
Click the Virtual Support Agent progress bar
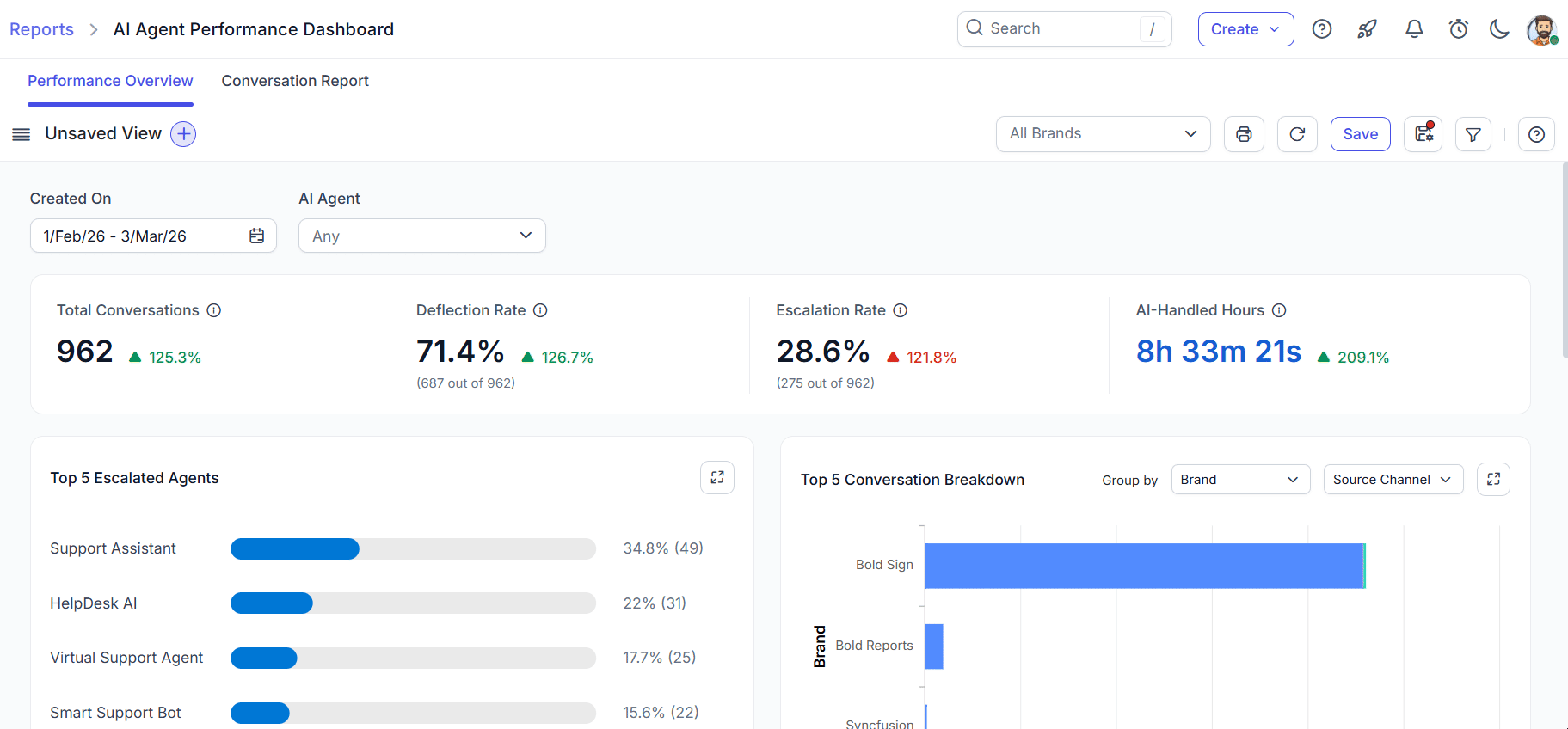[413, 658]
